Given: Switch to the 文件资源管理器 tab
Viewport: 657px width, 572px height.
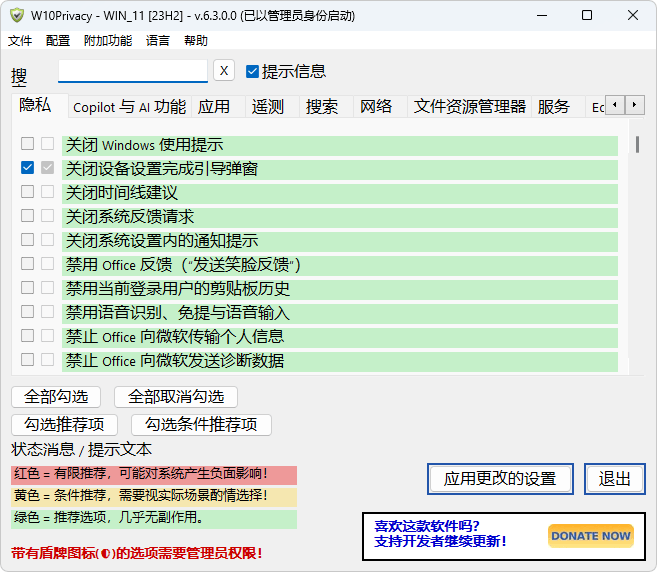Looking at the screenshot, I should tap(470, 106).
